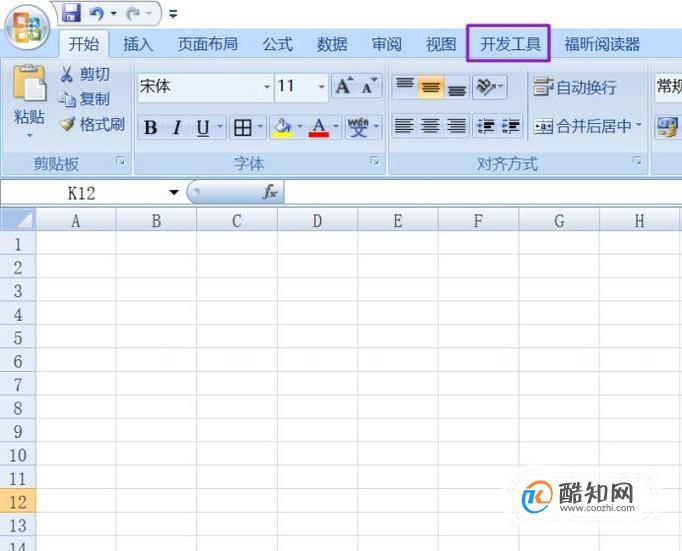This screenshot has width=682, height=551.
Task: Align text left
Action: coord(404,126)
